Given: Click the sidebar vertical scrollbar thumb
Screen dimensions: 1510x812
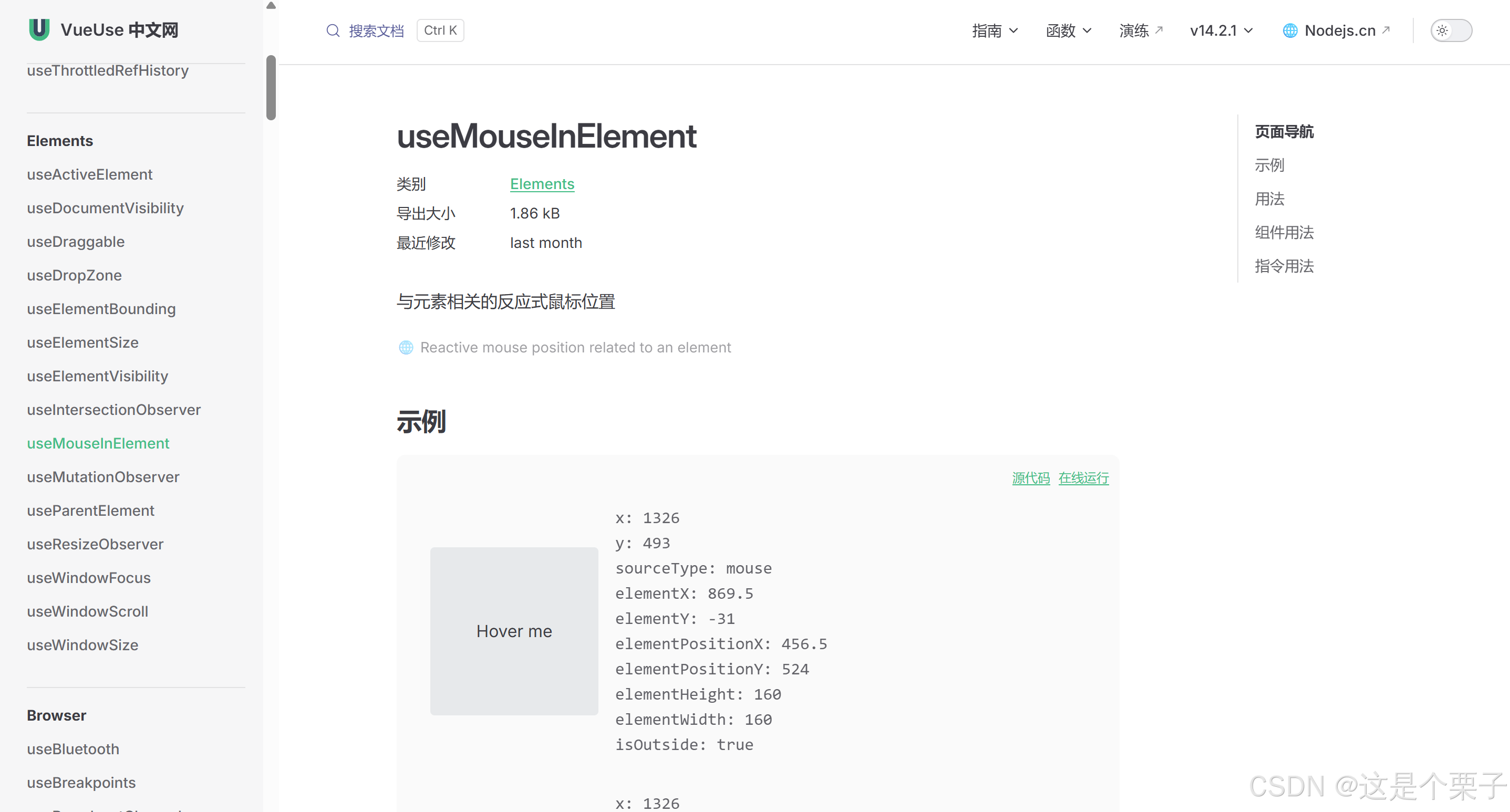Looking at the screenshot, I should (271, 88).
